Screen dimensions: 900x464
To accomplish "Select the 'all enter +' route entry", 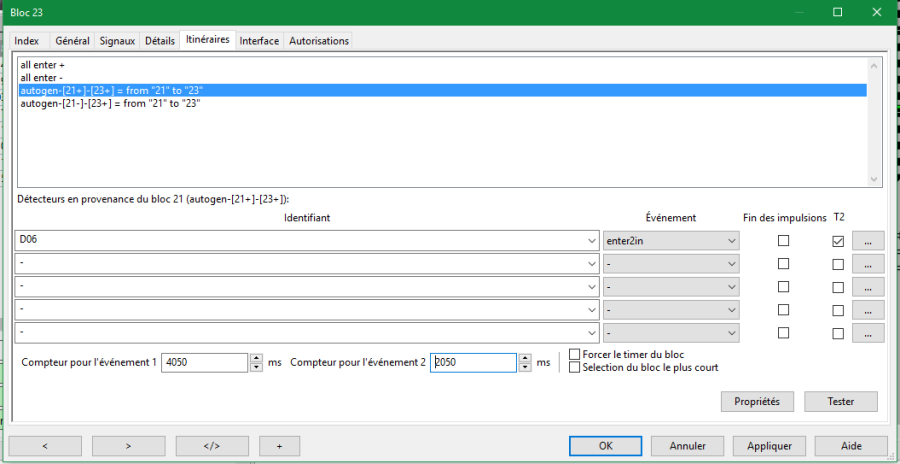I will [x=42, y=65].
